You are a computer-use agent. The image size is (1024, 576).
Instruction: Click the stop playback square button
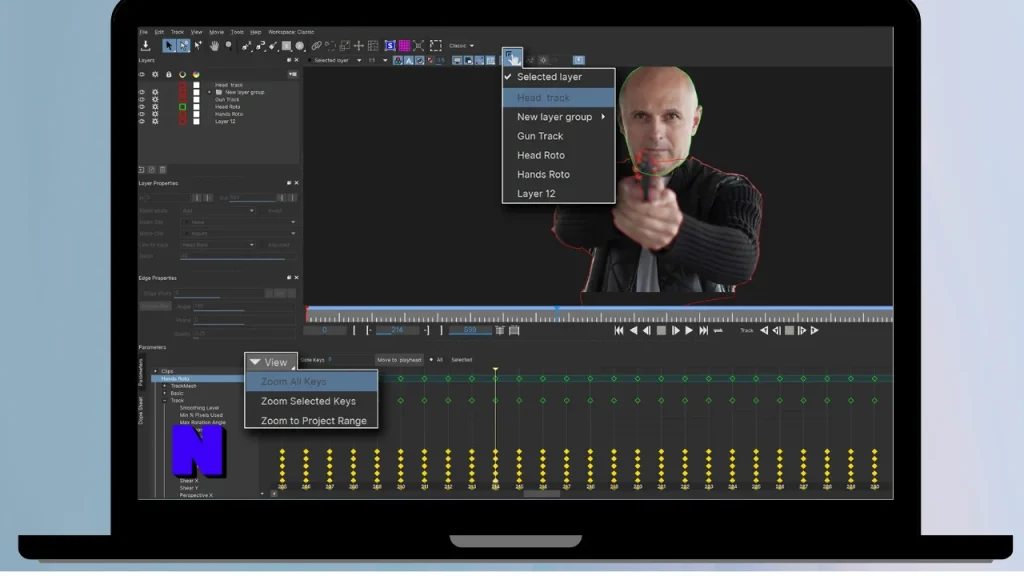pos(661,330)
